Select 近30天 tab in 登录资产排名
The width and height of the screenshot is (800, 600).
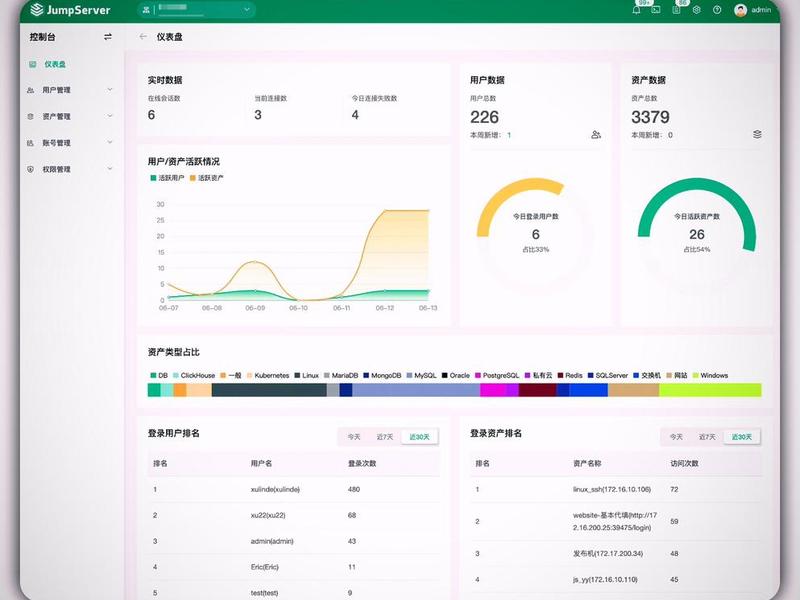(x=742, y=437)
